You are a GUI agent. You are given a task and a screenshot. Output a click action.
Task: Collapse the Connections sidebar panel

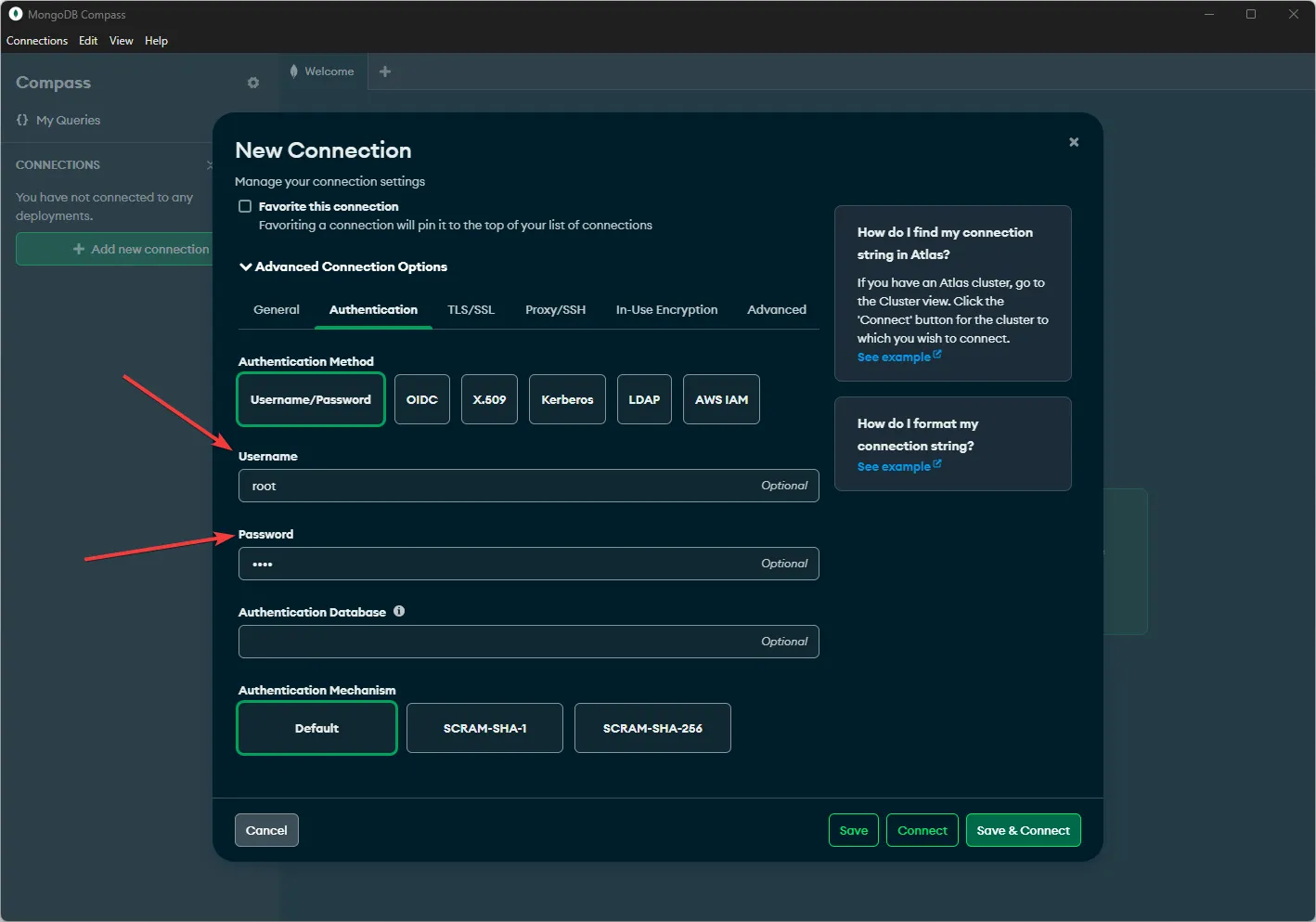211,164
